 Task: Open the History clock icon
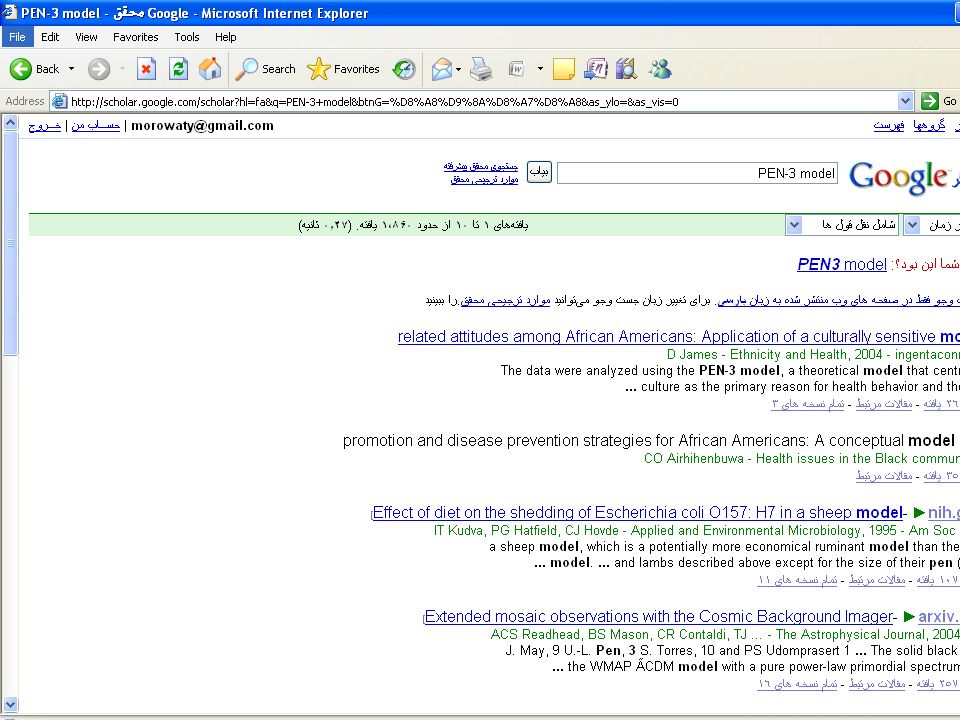coord(404,69)
